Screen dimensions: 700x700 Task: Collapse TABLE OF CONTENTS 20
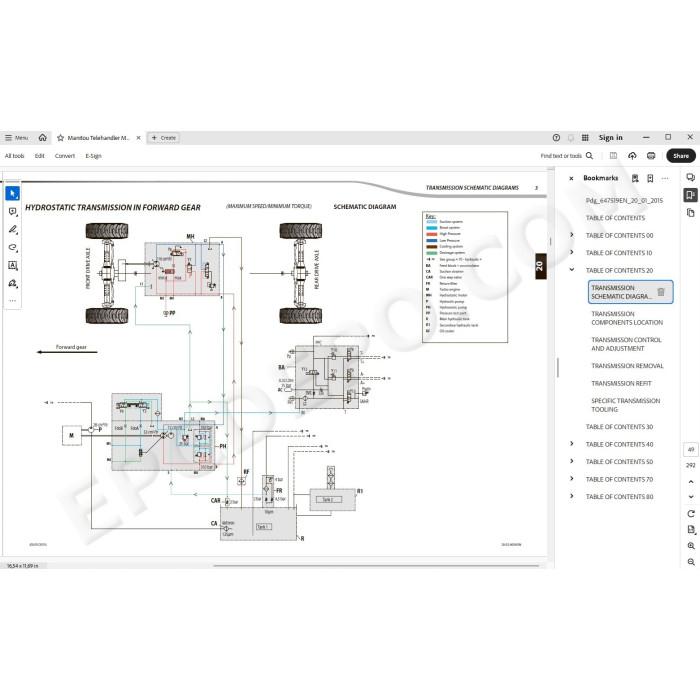572,270
